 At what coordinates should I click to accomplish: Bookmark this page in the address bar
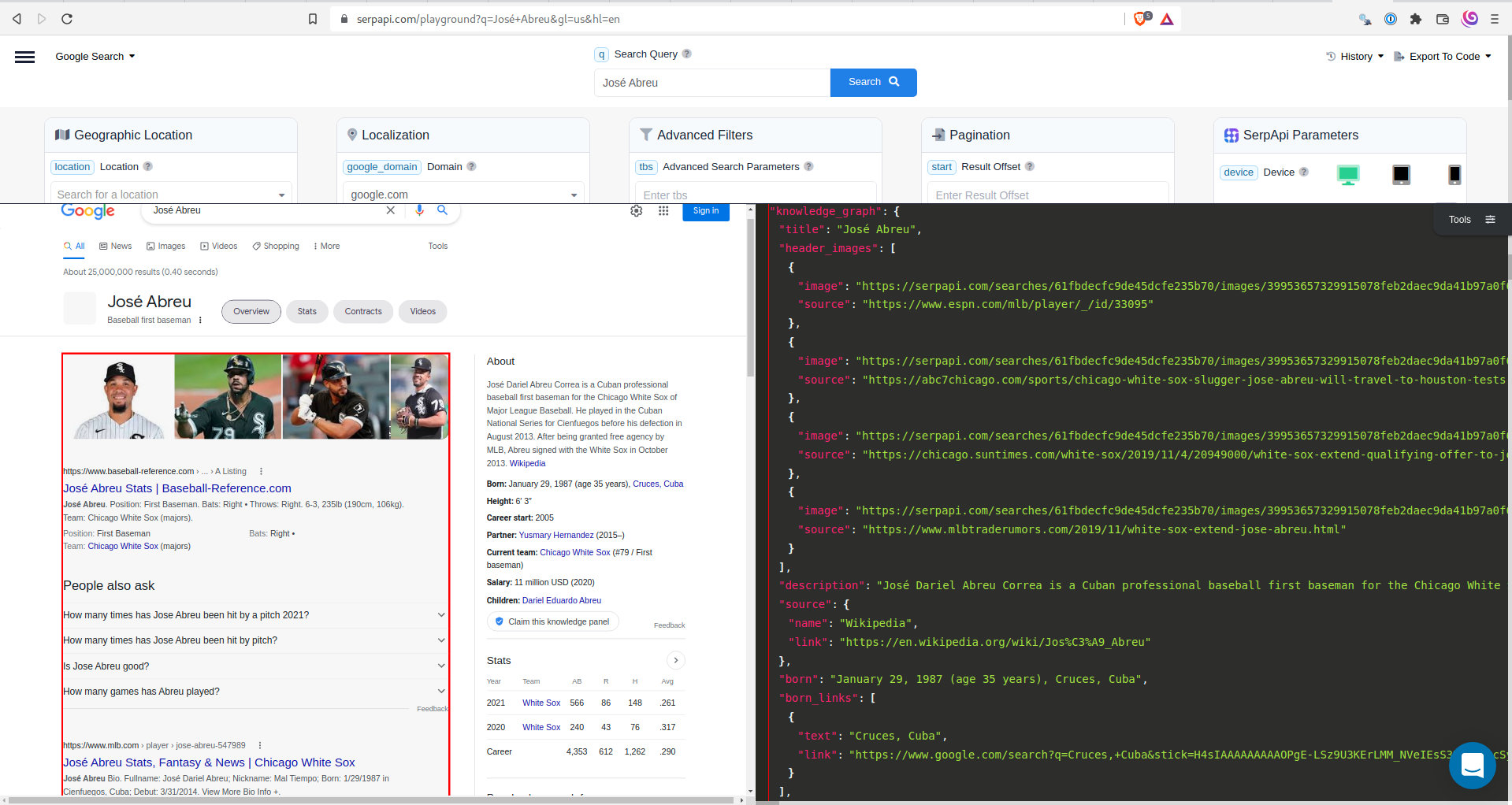click(313, 19)
